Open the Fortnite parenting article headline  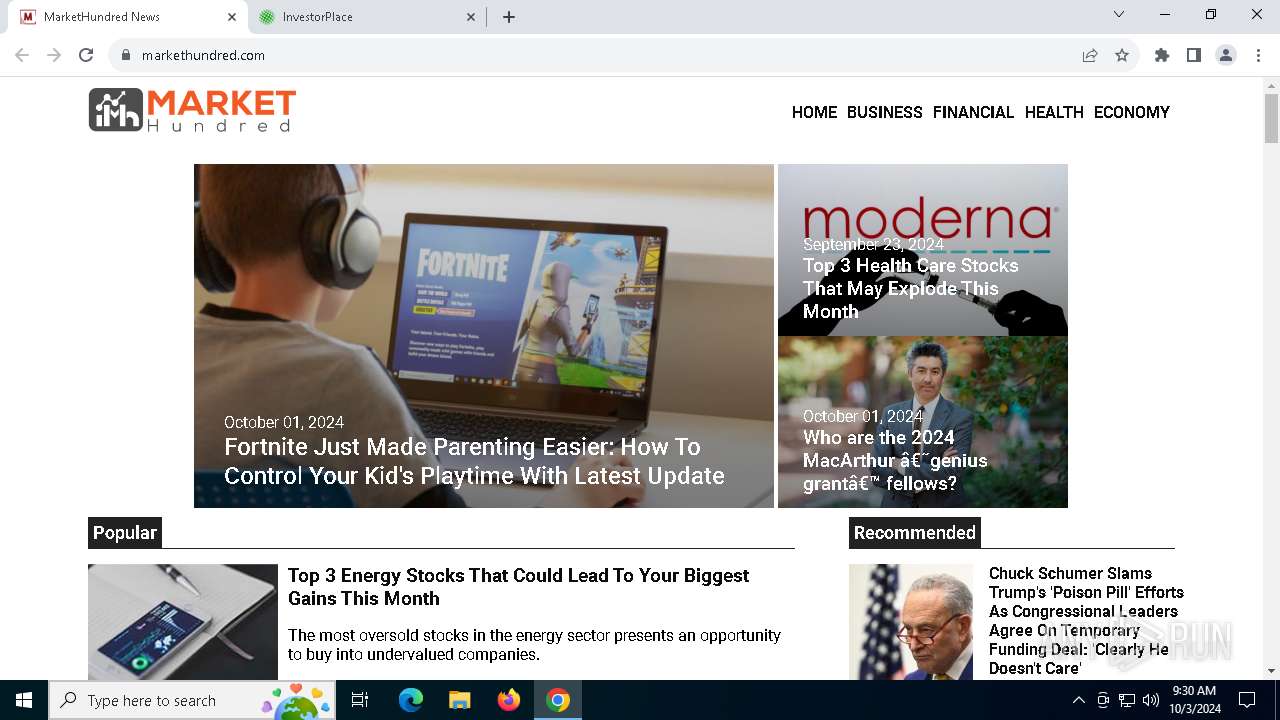[x=474, y=461]
